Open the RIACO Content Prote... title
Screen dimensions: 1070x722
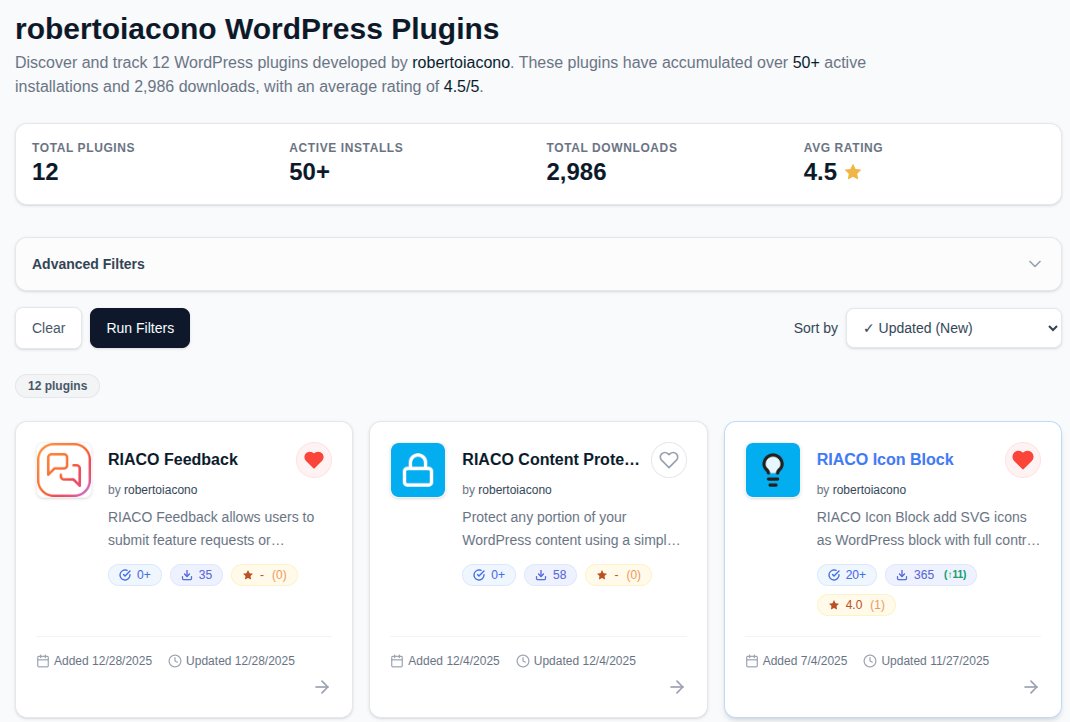tap(551, 459)
